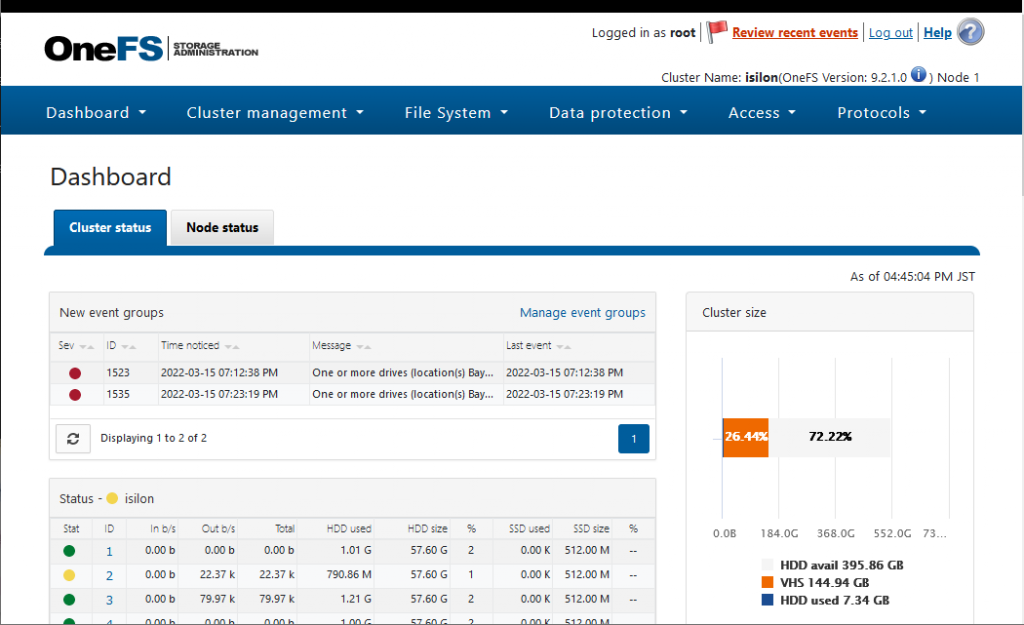Refresh the new event groups list
This screenshot has width=1024, height=625.
pos(73,438)
